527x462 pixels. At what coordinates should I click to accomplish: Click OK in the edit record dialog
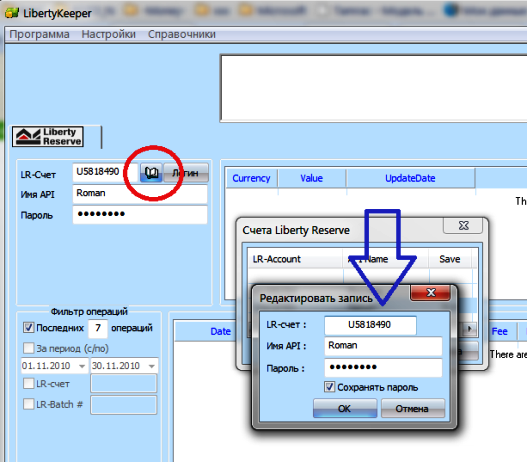pos(345,408)
